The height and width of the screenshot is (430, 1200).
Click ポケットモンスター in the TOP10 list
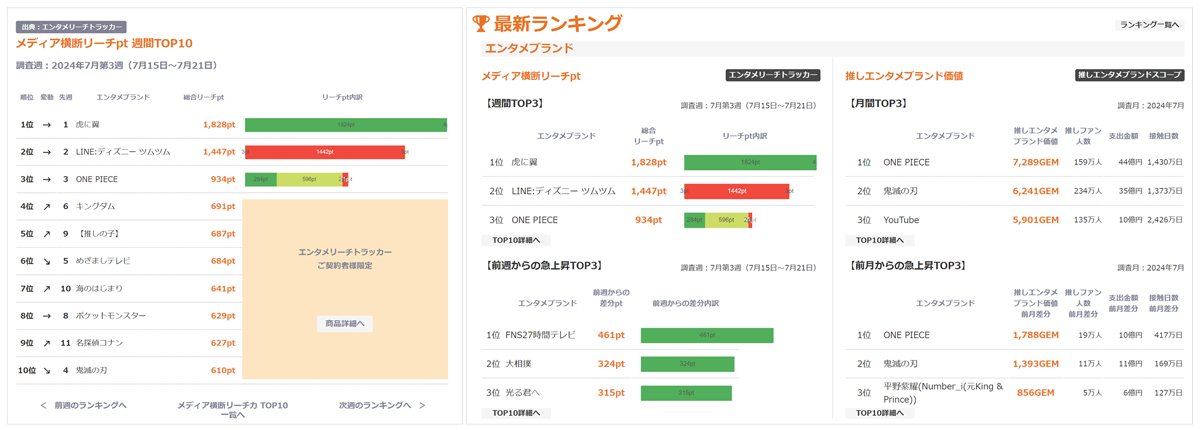[111, 316]
